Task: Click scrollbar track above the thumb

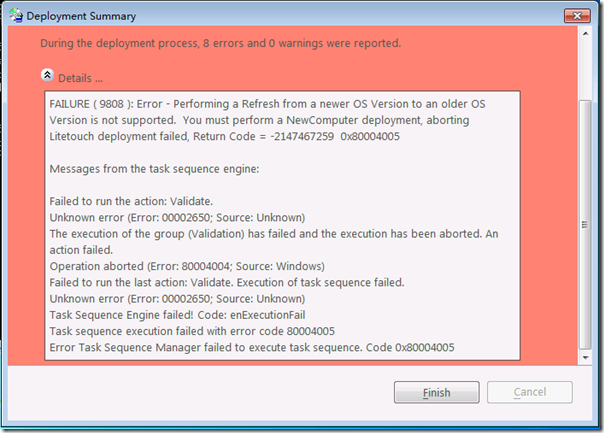Action: click(585, 70)
